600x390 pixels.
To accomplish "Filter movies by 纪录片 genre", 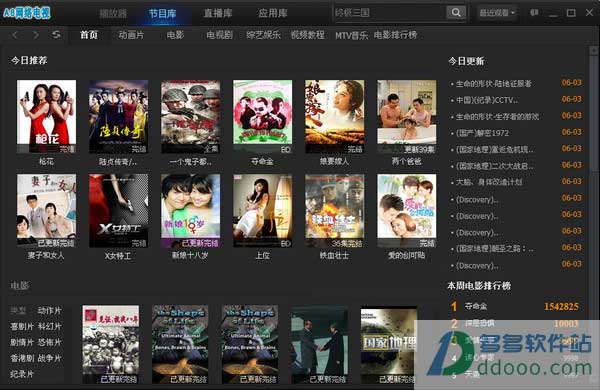I will point(22,374).
